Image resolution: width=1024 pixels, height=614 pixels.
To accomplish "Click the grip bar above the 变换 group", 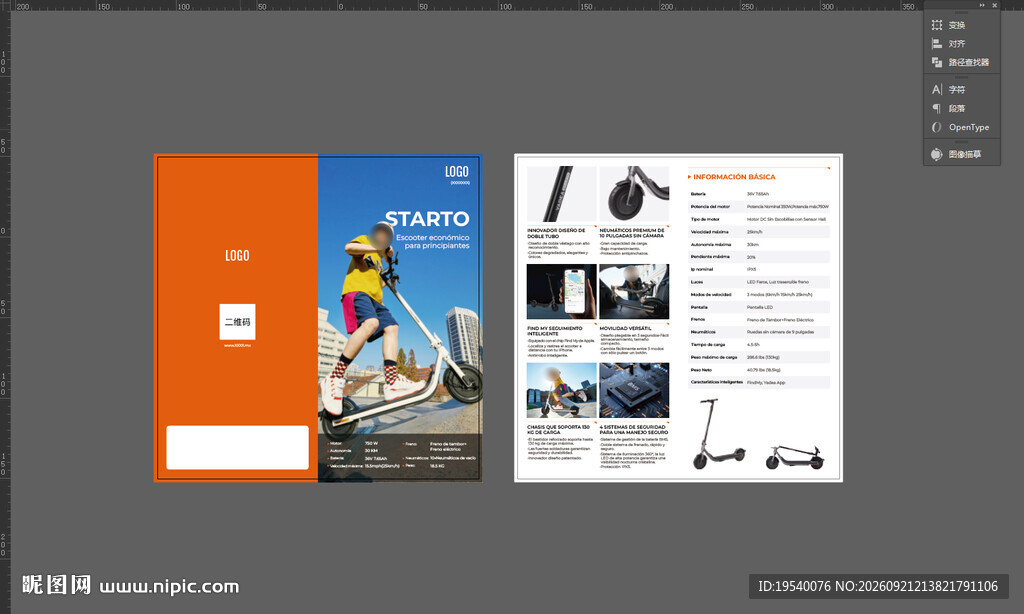I will (x=961, y=12).
